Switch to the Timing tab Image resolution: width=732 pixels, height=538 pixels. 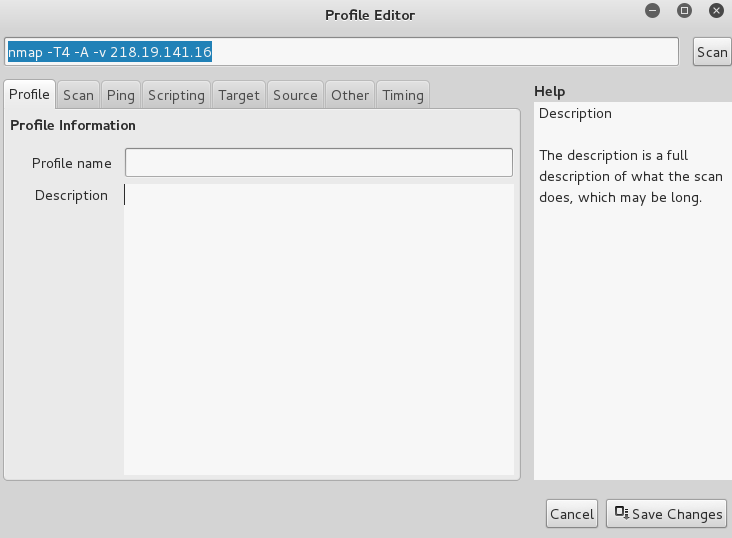pos(403,95)
